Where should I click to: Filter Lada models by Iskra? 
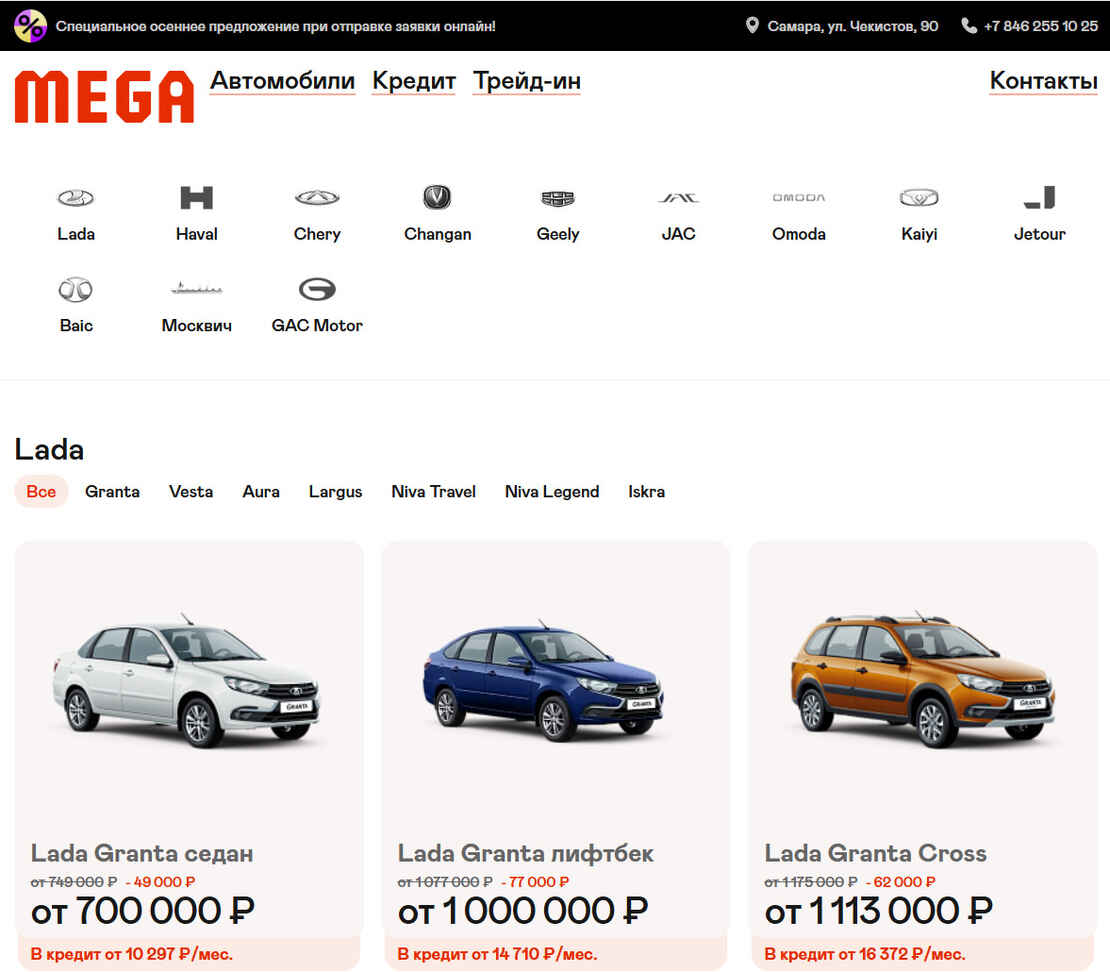(646, 491)
